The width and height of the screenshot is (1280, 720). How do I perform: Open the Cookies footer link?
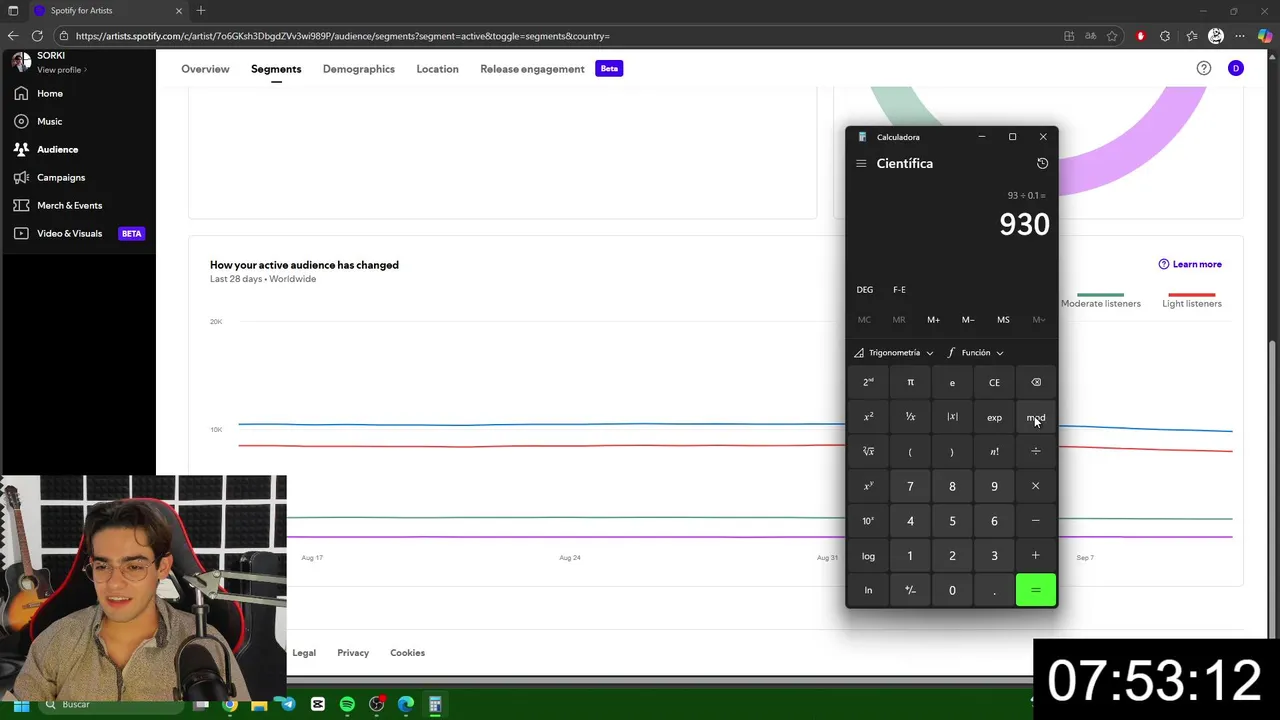pos(407,653)
